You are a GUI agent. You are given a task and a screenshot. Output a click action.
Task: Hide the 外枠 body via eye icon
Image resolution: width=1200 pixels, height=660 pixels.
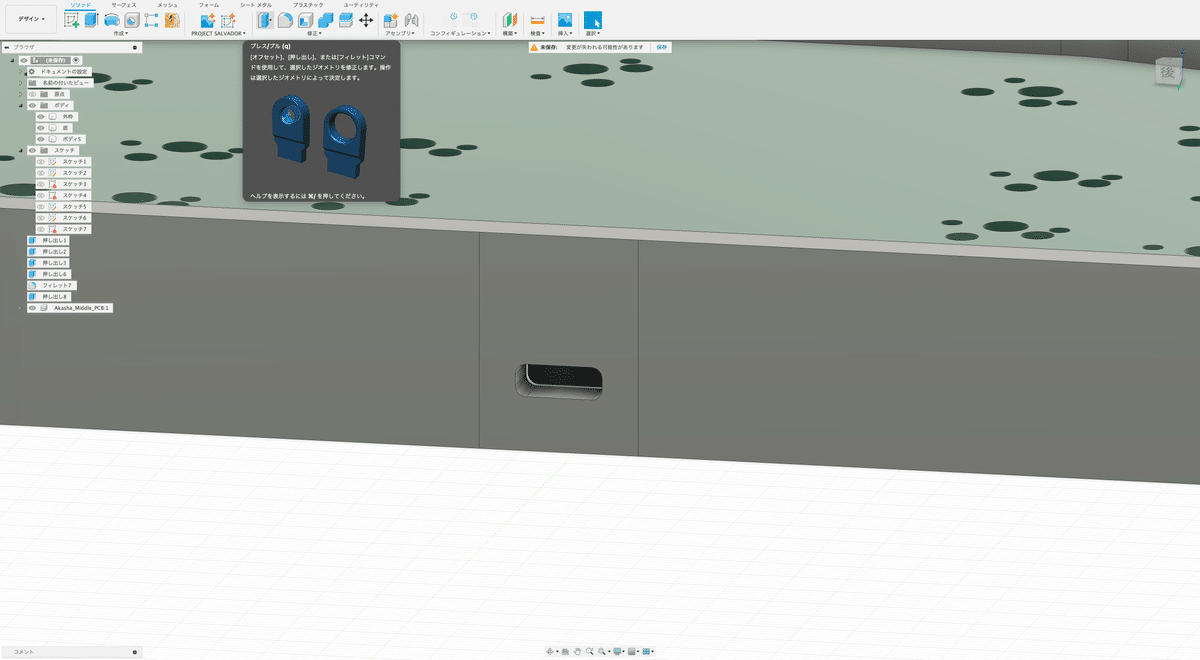(x=41, y=116)
